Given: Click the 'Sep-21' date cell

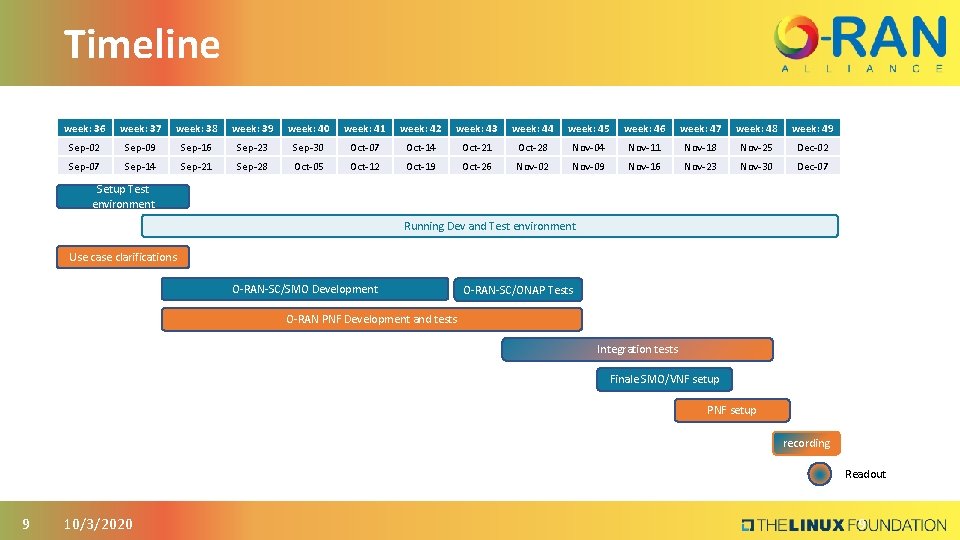Looking at the screenshot, I should [197, 166].
